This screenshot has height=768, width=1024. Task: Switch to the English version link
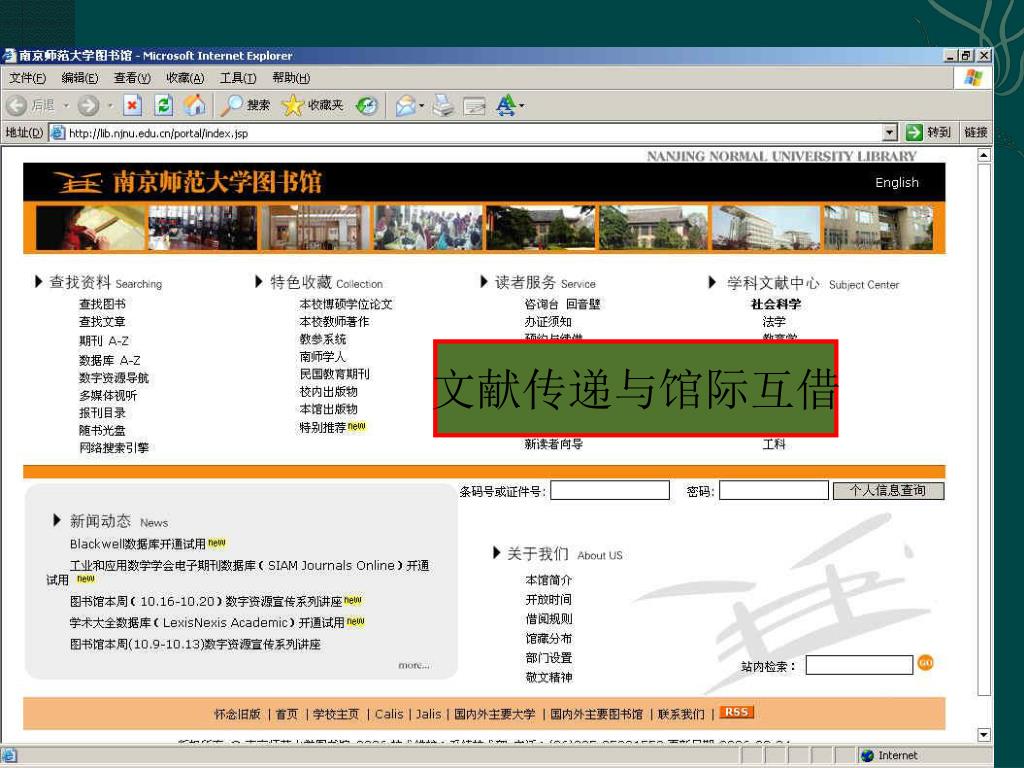click(896, 183)
